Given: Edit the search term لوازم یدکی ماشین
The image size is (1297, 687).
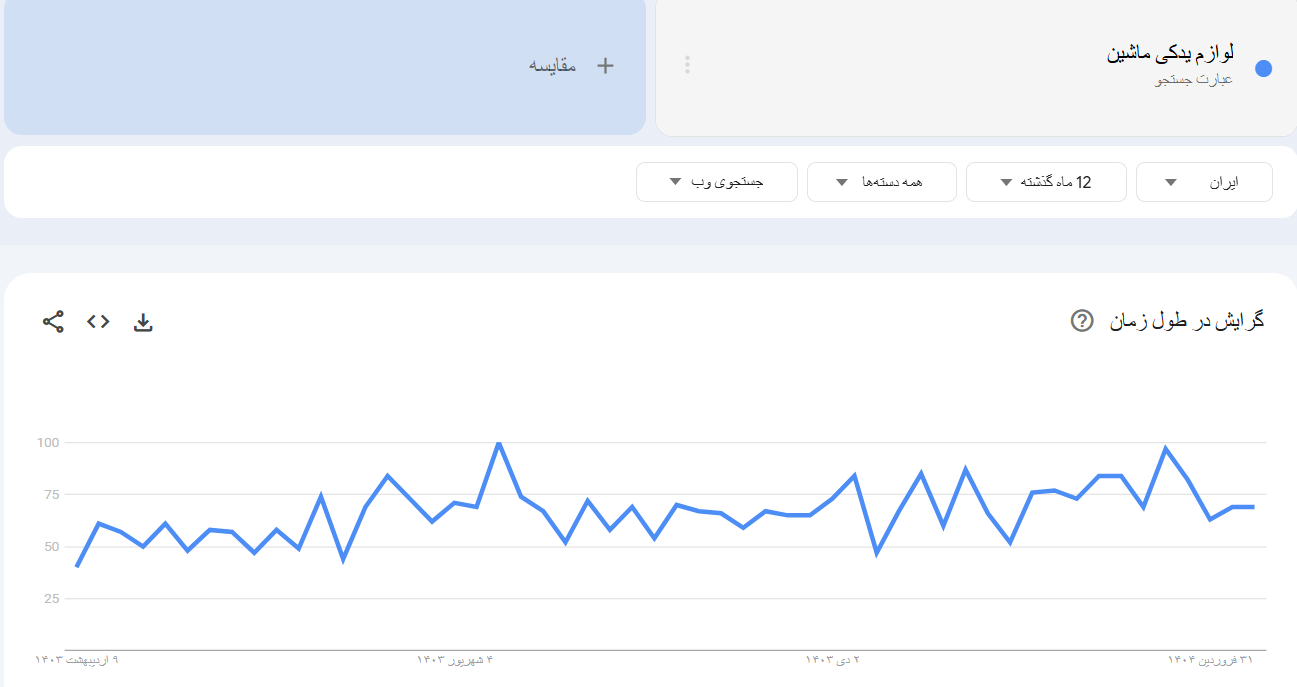Looking at the screenshot, I should click(1169, 53).
